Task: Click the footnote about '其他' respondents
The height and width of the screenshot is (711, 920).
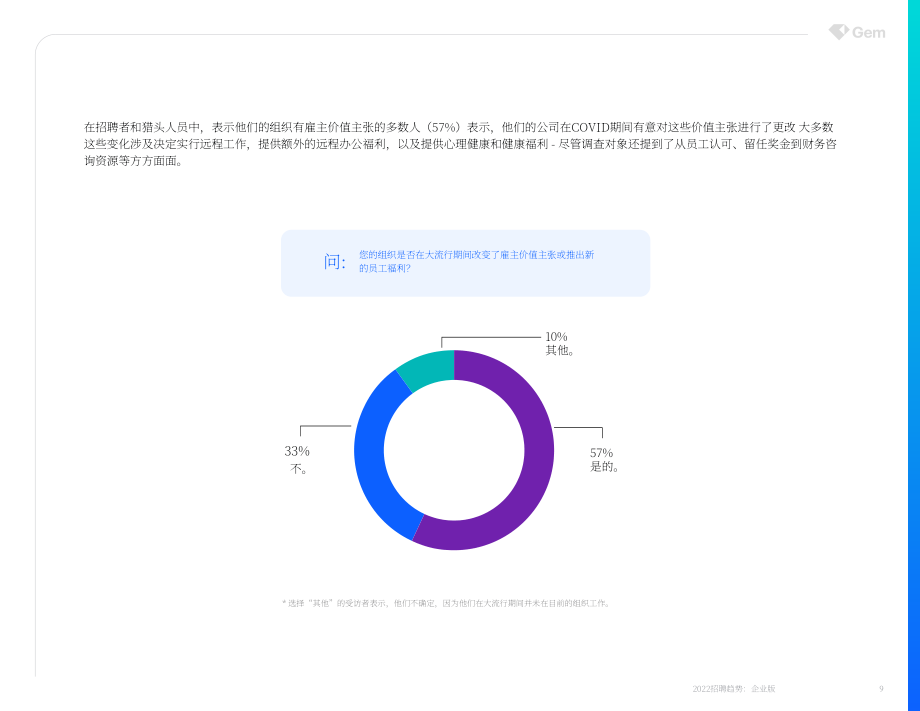Action: (447, 603)
